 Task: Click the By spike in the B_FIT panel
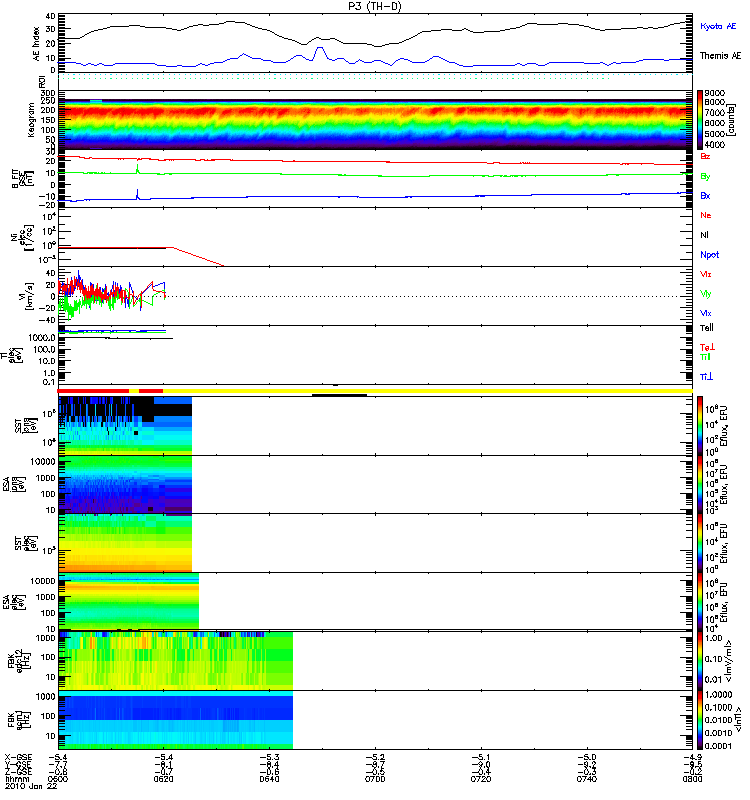137,168
